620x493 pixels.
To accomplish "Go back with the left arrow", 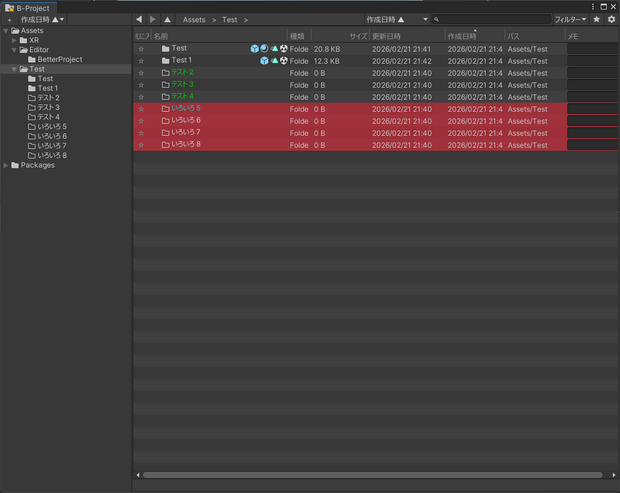I will point(139,19).
